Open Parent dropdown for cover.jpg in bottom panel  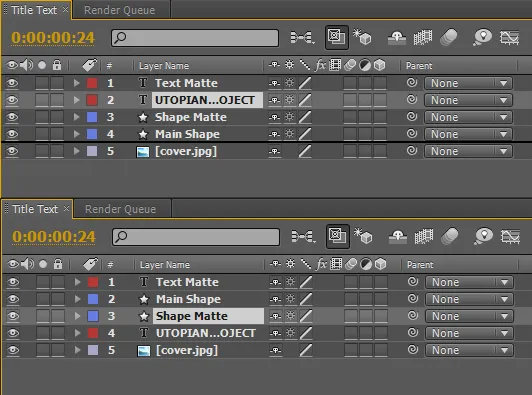(469, 350)
